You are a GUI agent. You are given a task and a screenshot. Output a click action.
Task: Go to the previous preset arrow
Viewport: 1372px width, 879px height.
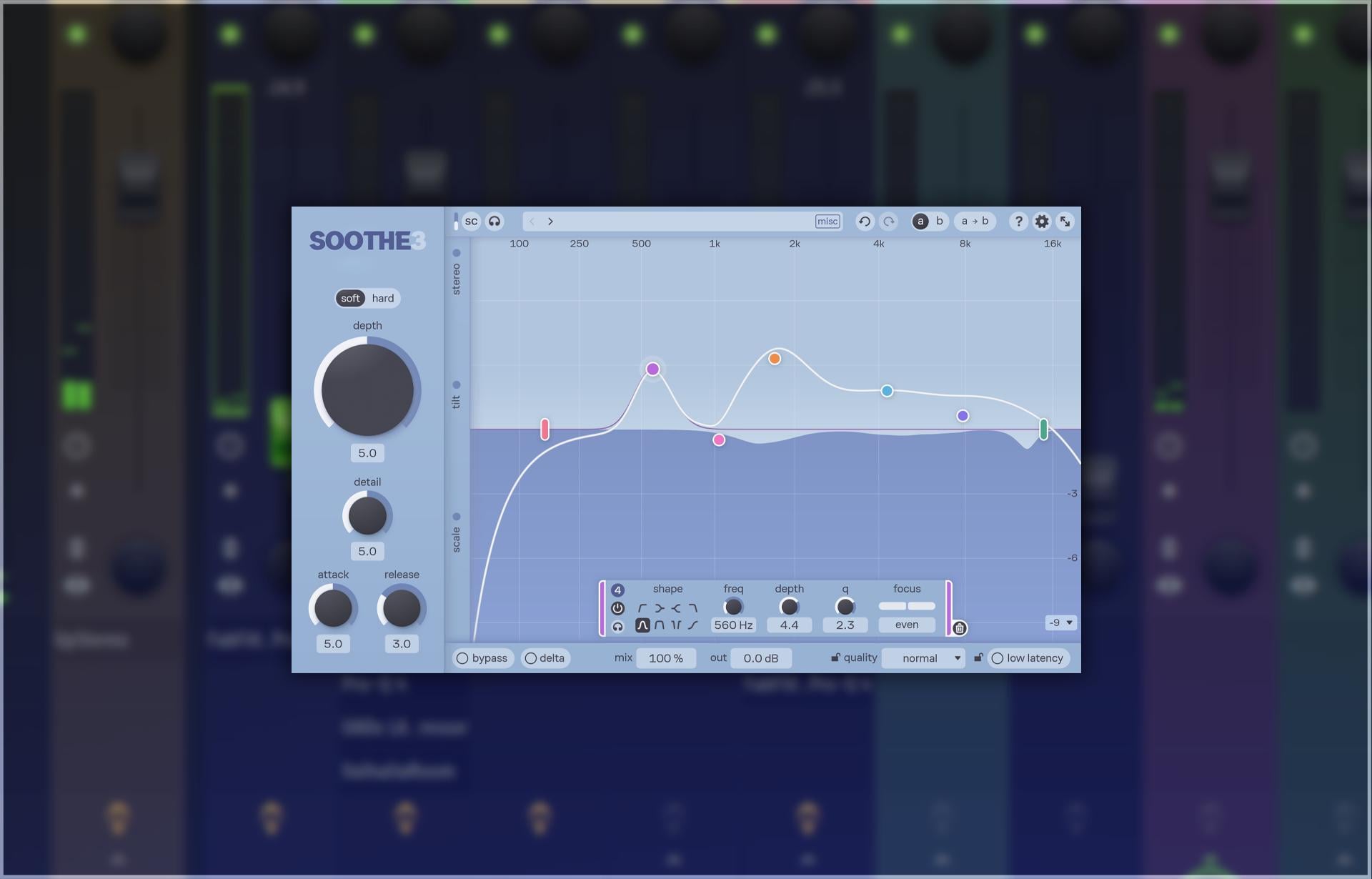click(x=532, y=222)
